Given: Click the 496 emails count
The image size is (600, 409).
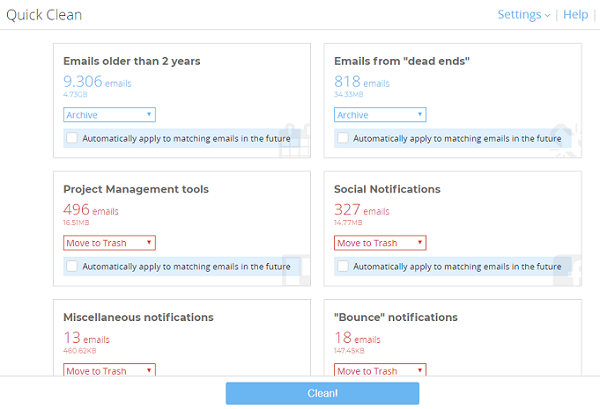Looking at the screenshot, I should [x=90, y=210].
